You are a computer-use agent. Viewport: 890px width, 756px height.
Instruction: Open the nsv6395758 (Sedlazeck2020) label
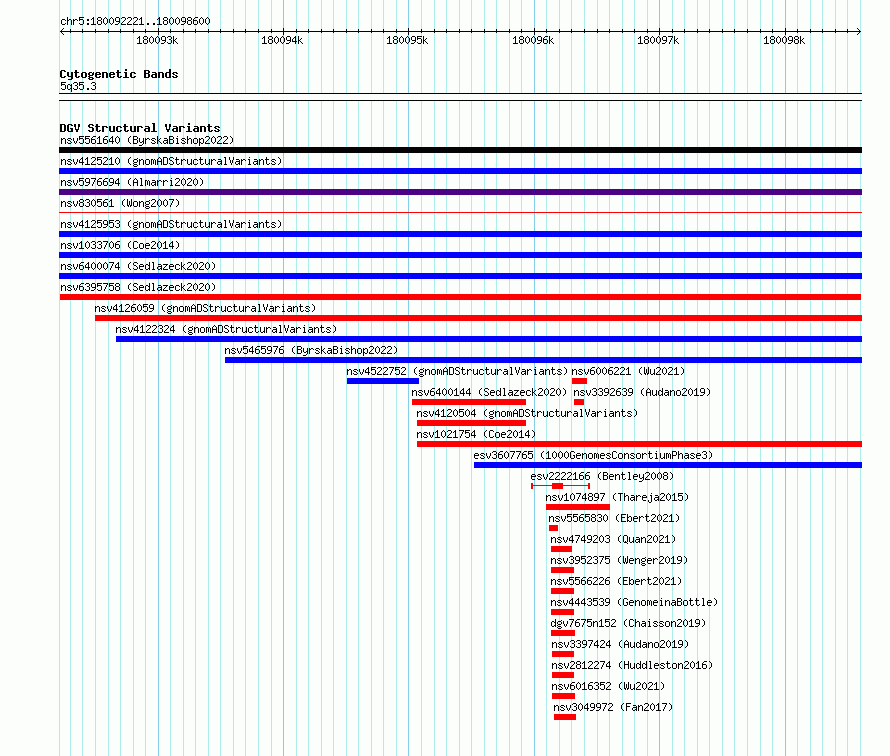(x=138, y=287)
